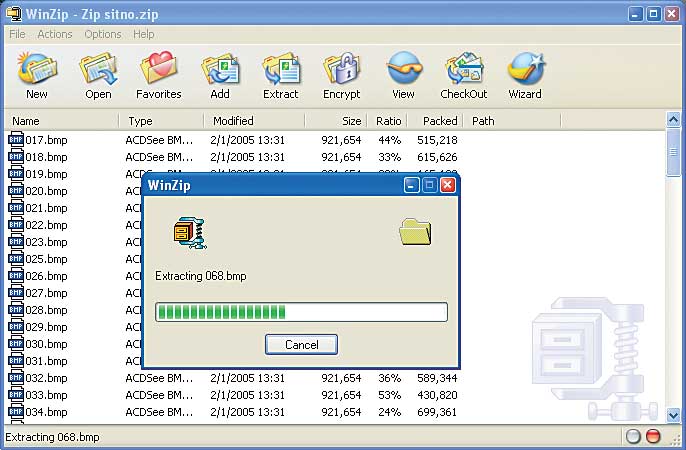Click the dialog label Extracting 068.bmp

[x=201, y=276]
